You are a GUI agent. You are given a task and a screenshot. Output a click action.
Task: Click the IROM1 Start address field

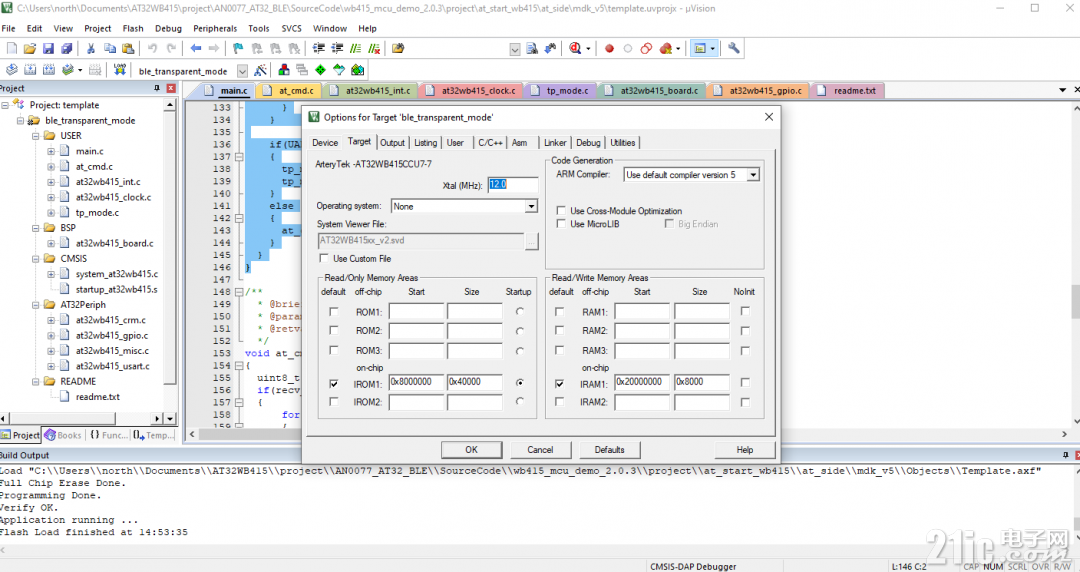coord(417,382)
